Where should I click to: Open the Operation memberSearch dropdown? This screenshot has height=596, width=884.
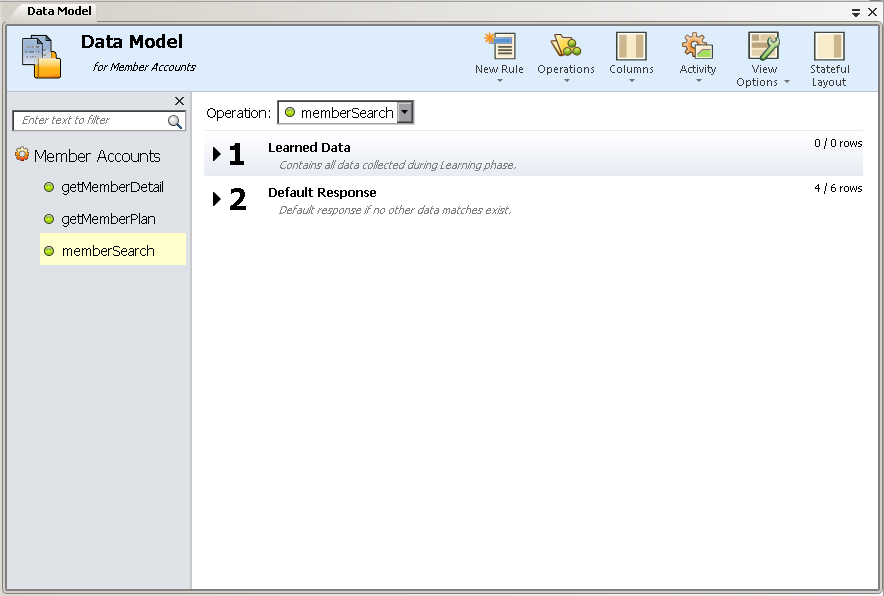coord(405,113)
